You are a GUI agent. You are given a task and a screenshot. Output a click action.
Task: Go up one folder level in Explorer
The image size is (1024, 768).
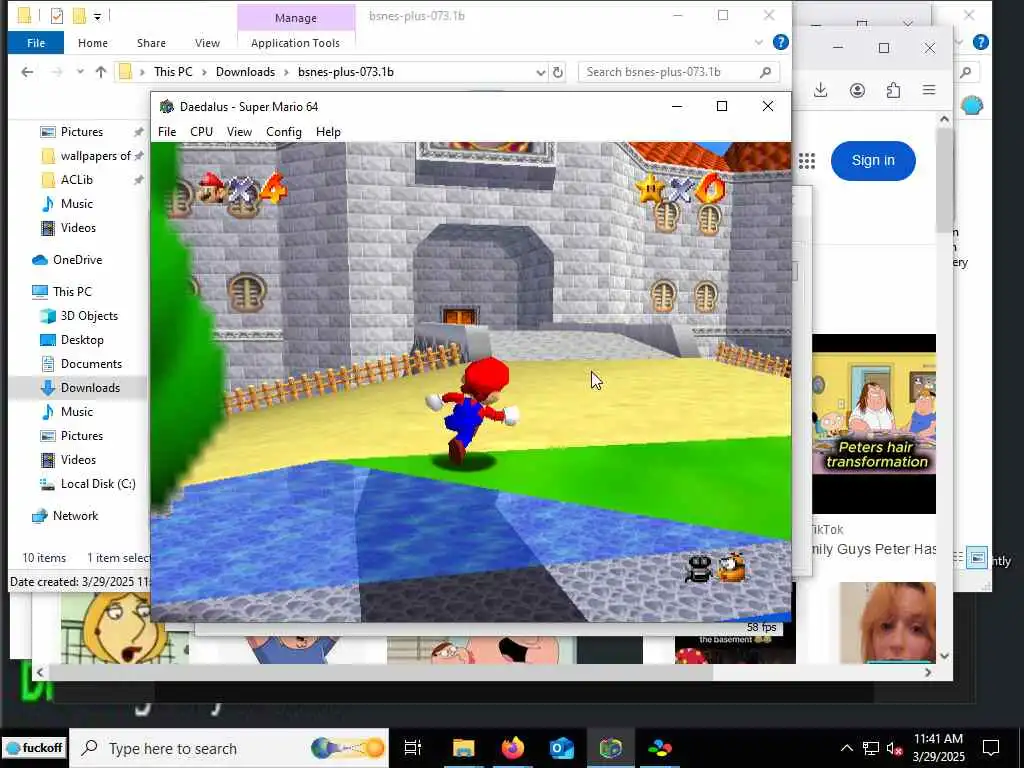[101, 72]
